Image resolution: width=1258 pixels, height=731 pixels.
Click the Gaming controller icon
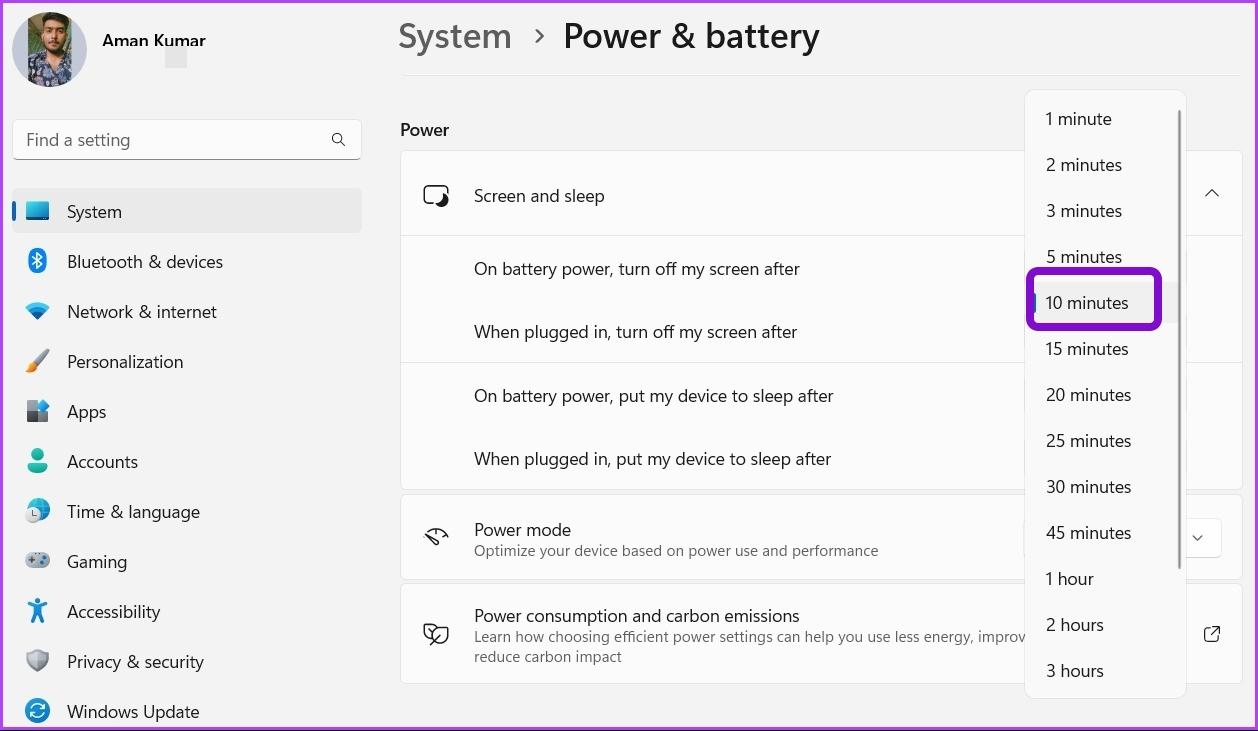38,561
